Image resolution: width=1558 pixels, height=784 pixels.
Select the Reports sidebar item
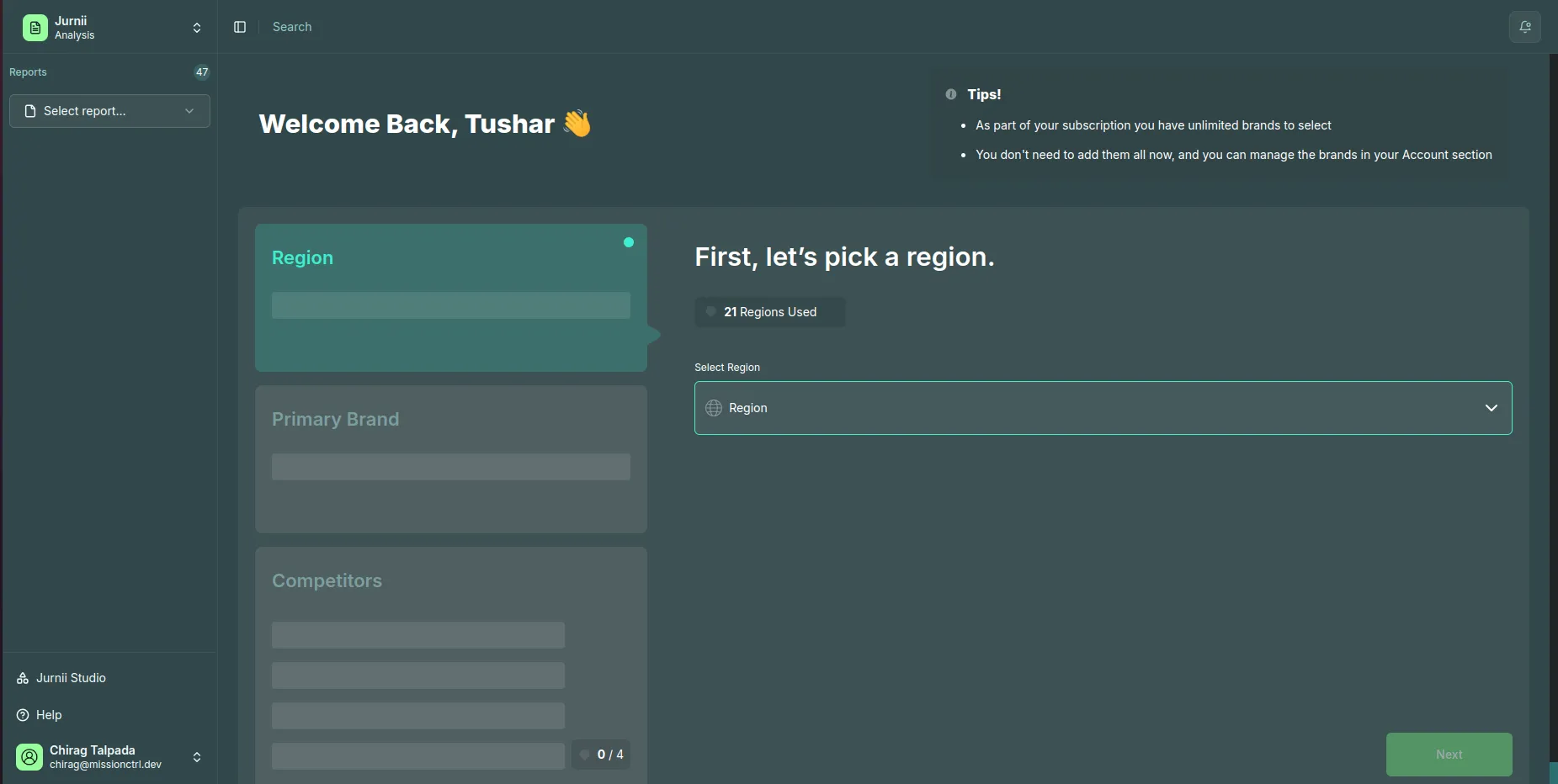pyautogui.click(x=28, y=72)
